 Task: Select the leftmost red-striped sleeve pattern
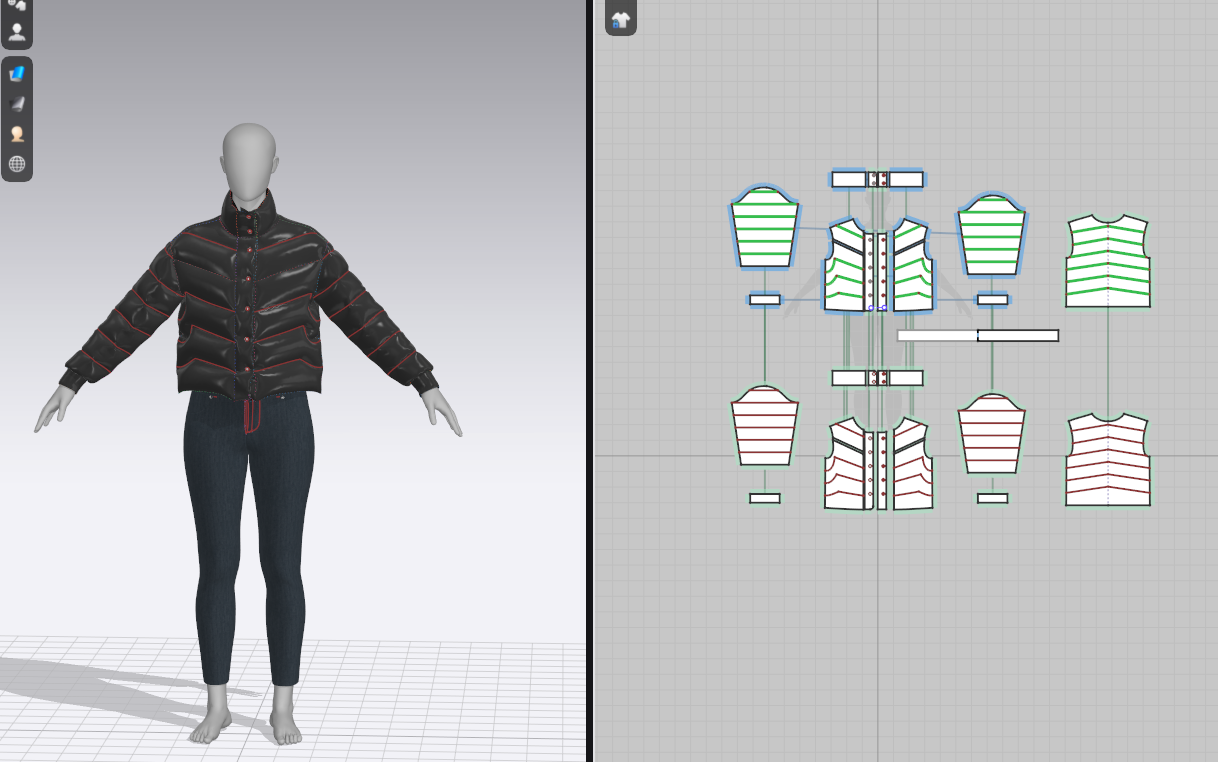click(765, 427)
